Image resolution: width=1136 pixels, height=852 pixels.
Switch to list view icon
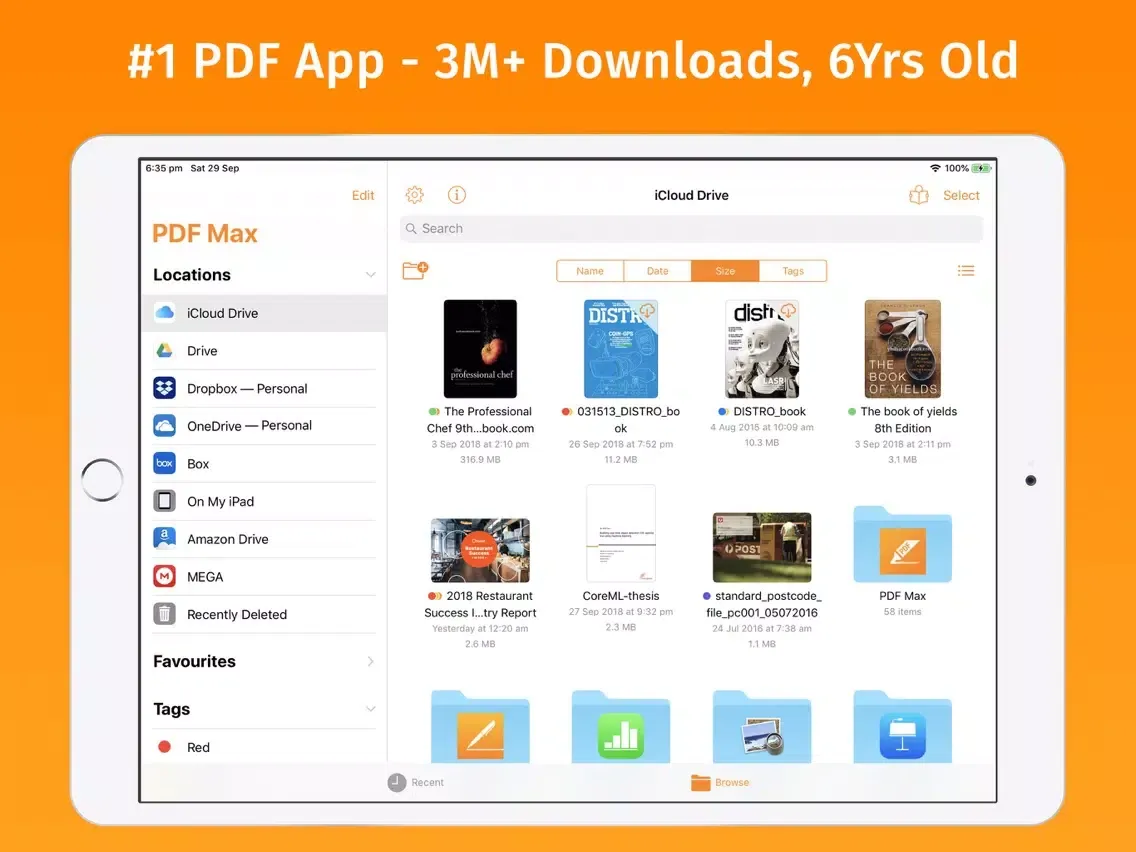[x=965, y=271]
